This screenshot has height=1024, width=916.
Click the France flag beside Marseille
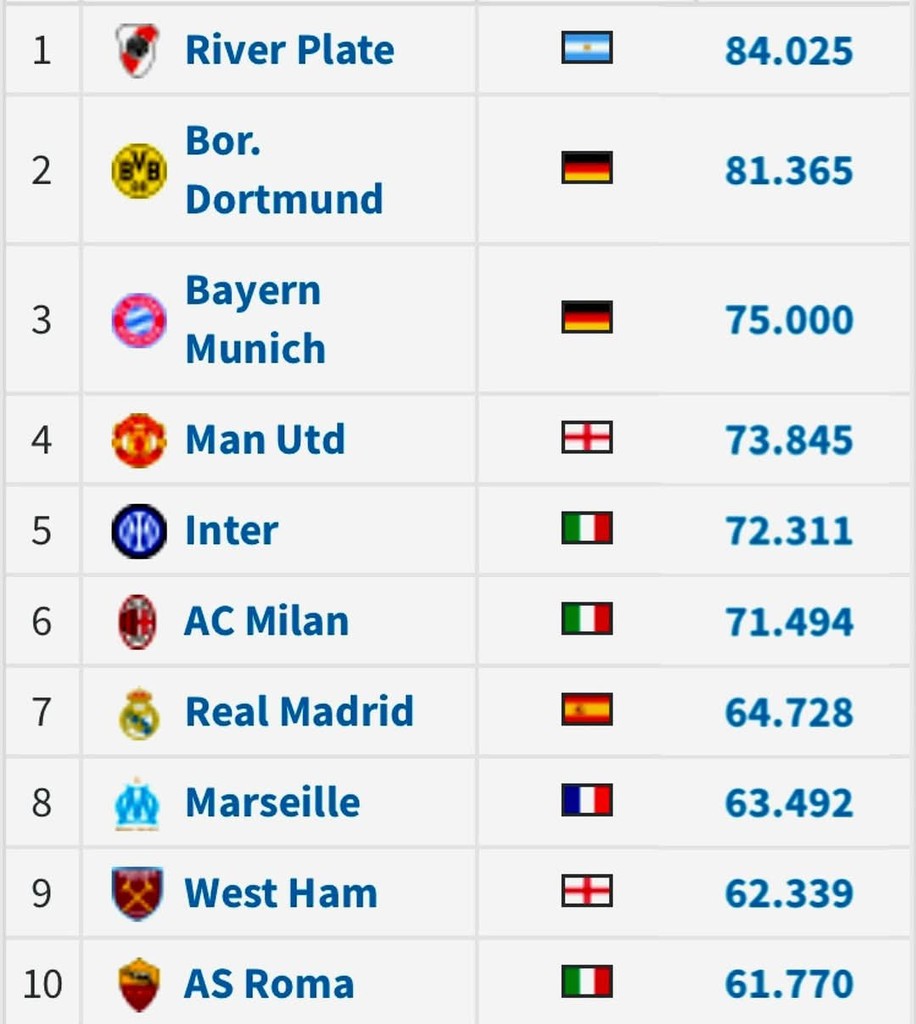coord(587,800)
